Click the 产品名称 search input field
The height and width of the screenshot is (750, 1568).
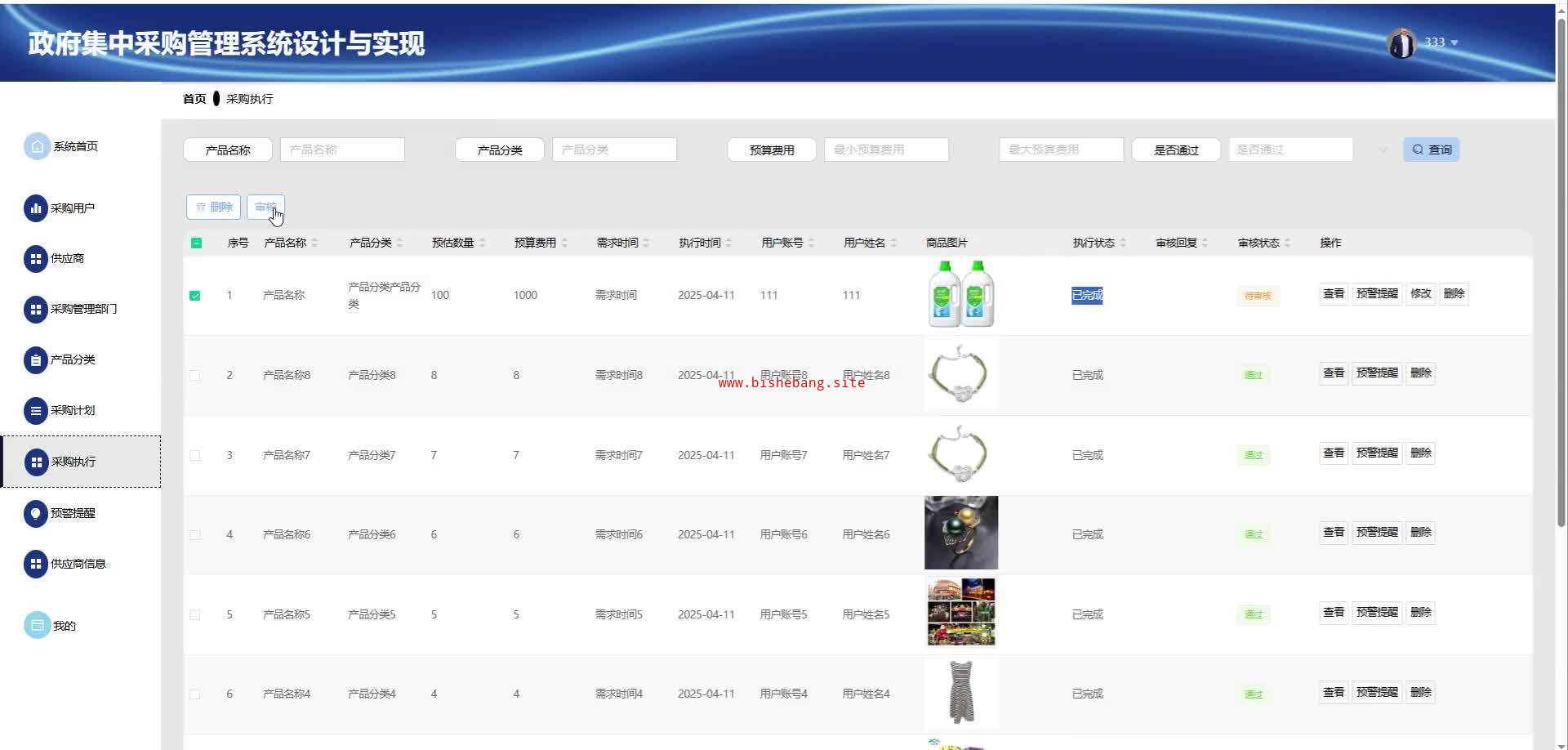[342, 150]
